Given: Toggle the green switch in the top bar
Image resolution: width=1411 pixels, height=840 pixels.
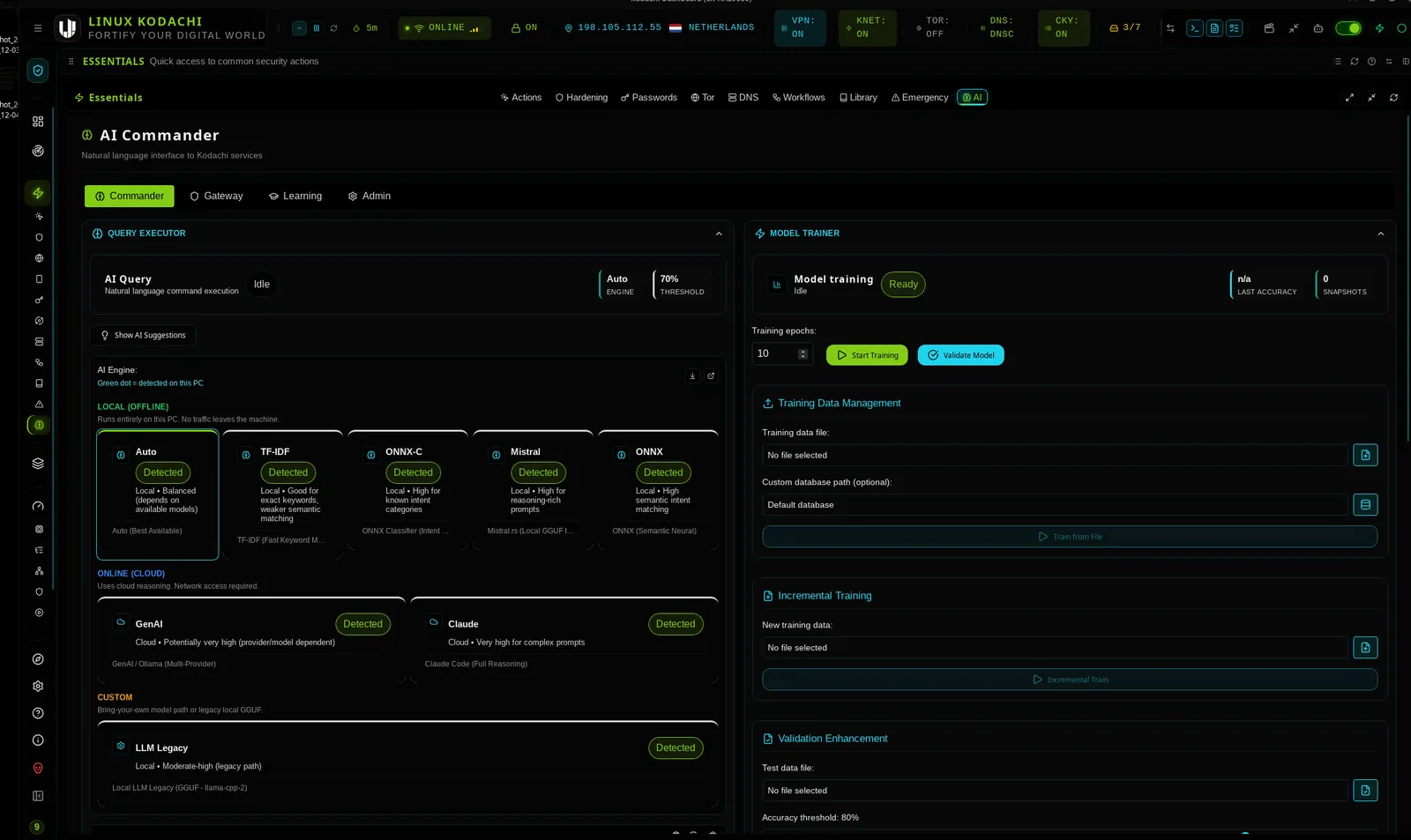Looking at the screenshot, I should [1348, 28].
